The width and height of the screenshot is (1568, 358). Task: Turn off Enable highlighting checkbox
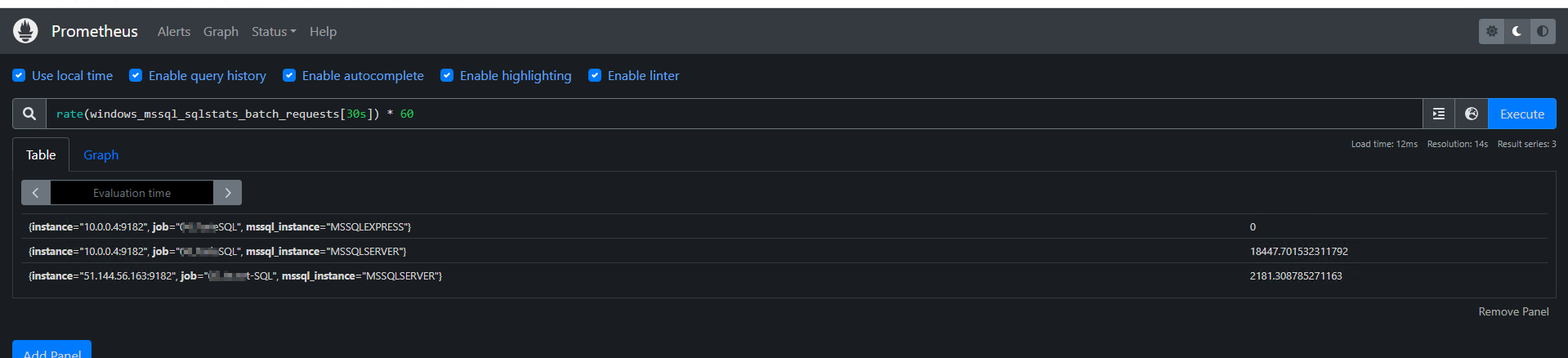tap(447, 75)
